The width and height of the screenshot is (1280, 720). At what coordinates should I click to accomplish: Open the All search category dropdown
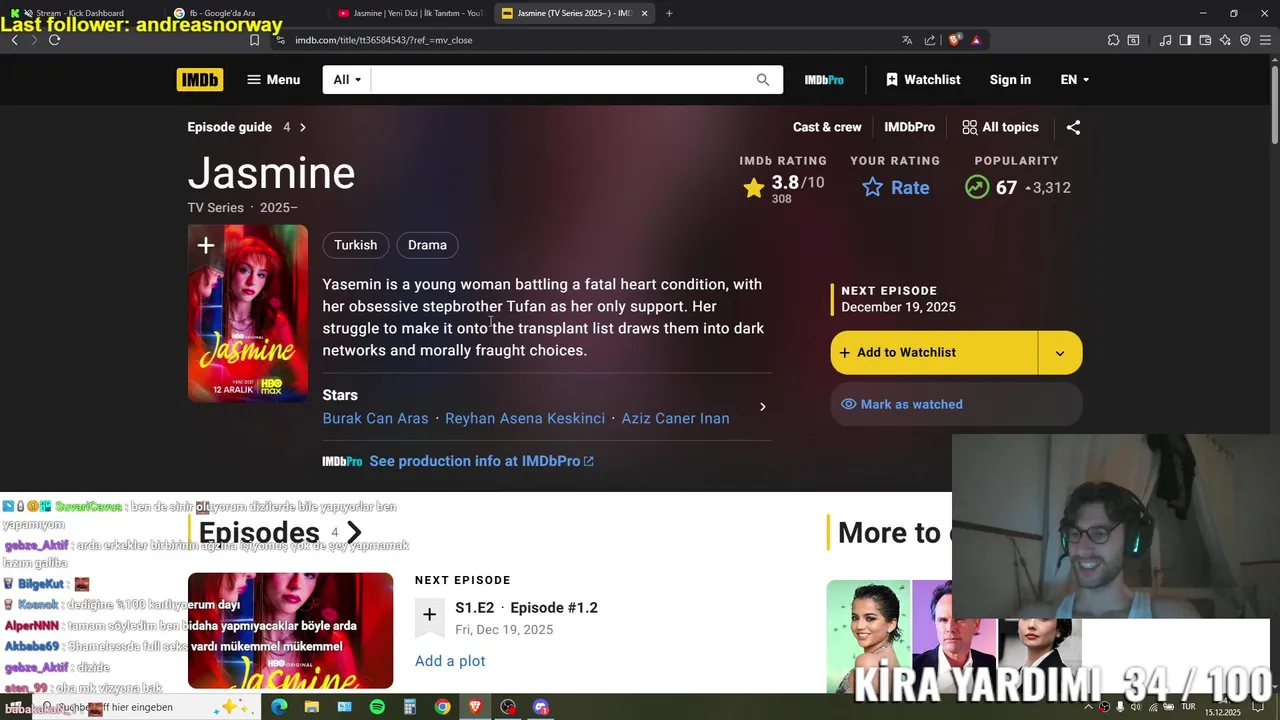(347, 80)
